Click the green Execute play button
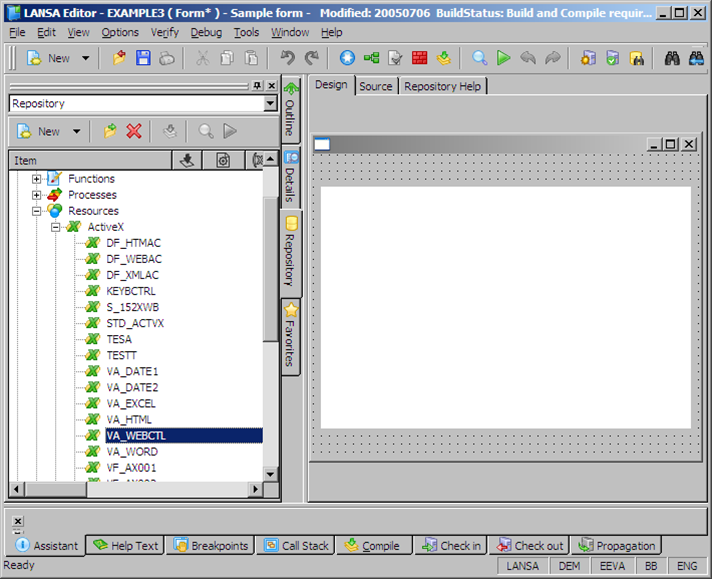712x579 pixels. tap(504, 58)
